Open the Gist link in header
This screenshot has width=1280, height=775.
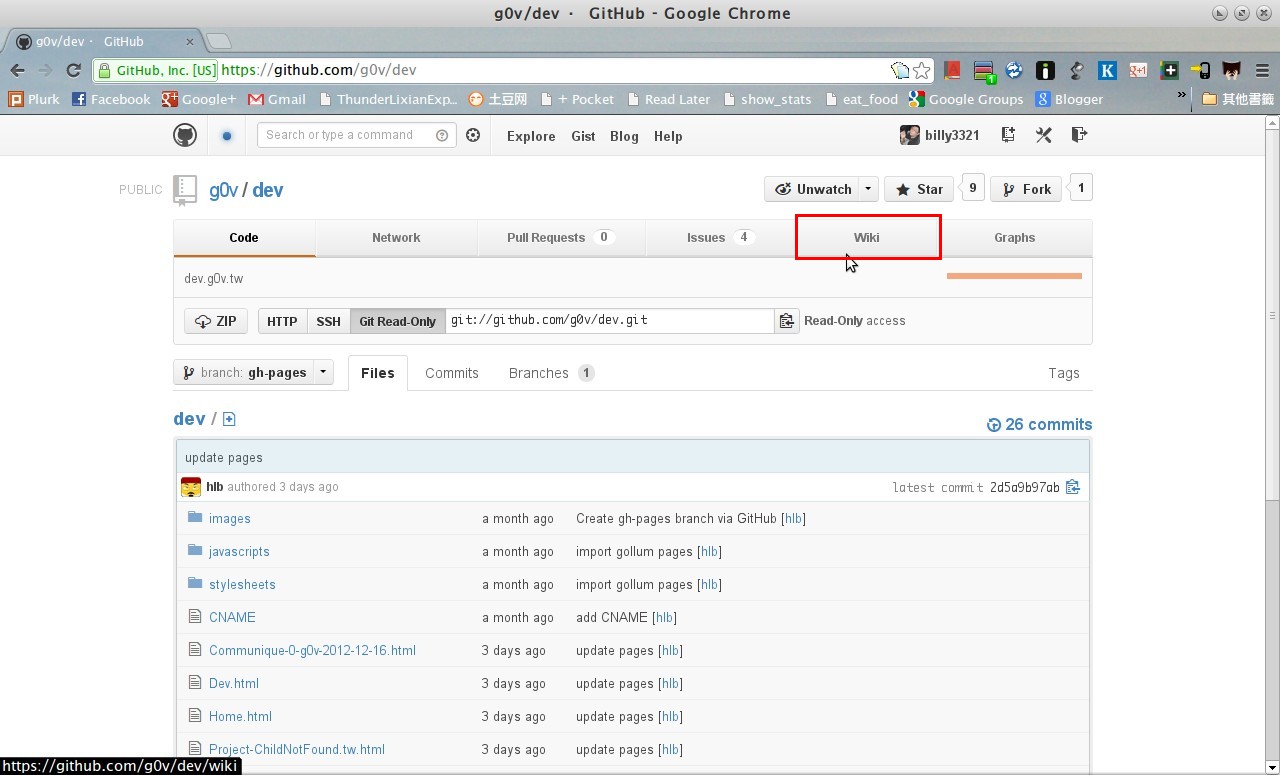pos(583,136)
